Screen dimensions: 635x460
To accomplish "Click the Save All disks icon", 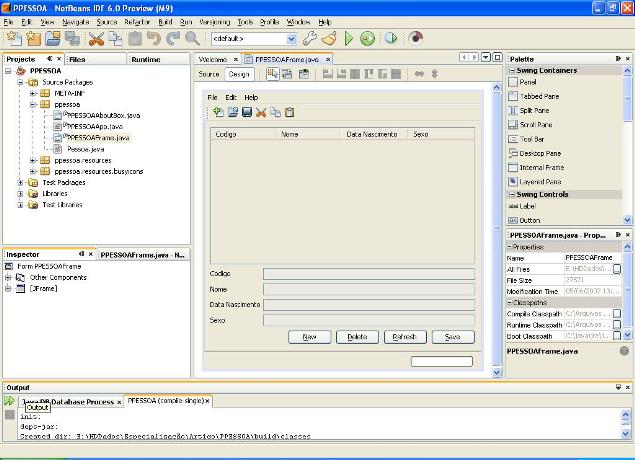I will coord(72,38).
